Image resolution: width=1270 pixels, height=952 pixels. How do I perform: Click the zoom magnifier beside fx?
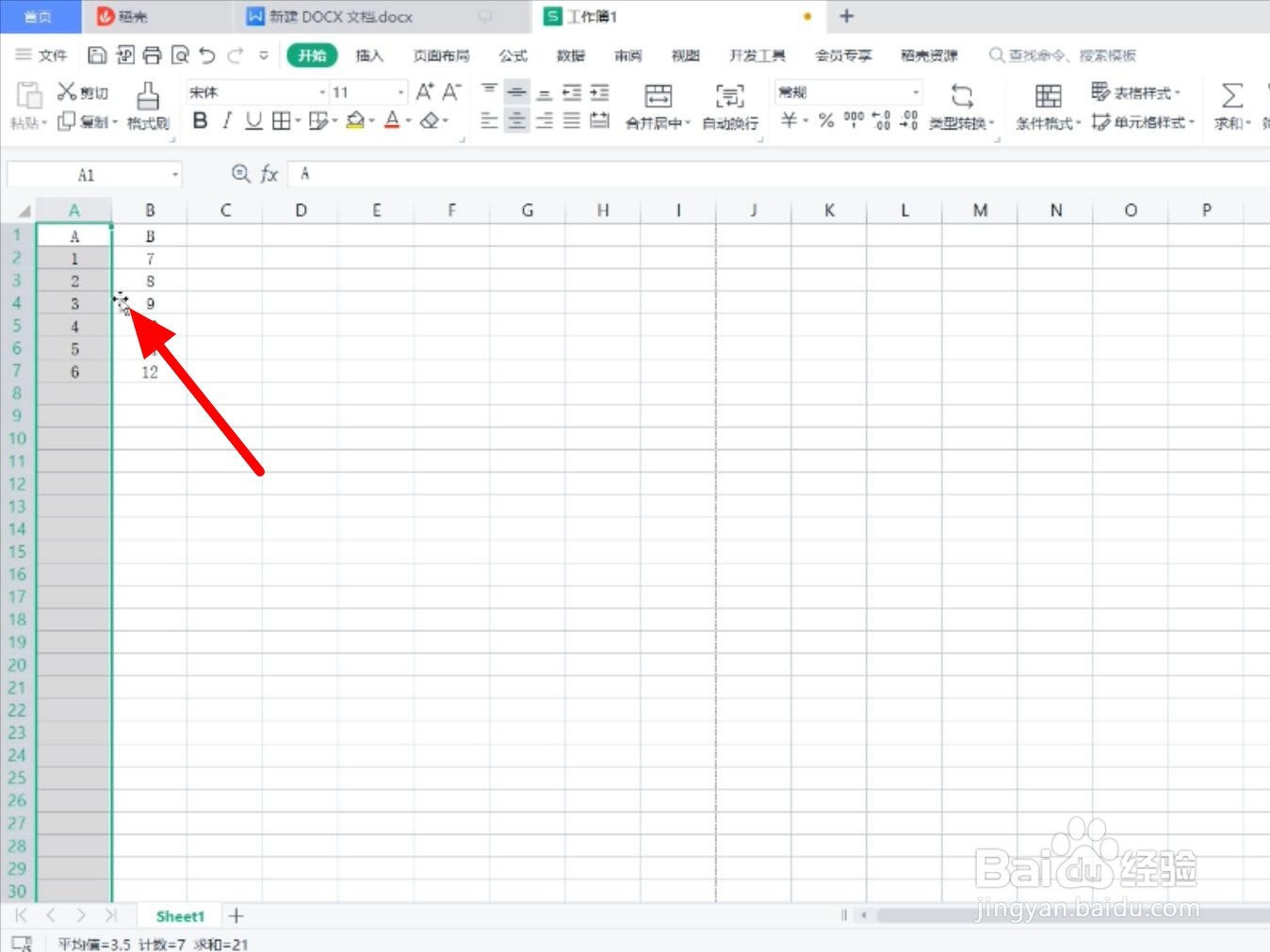pos(240,173)
